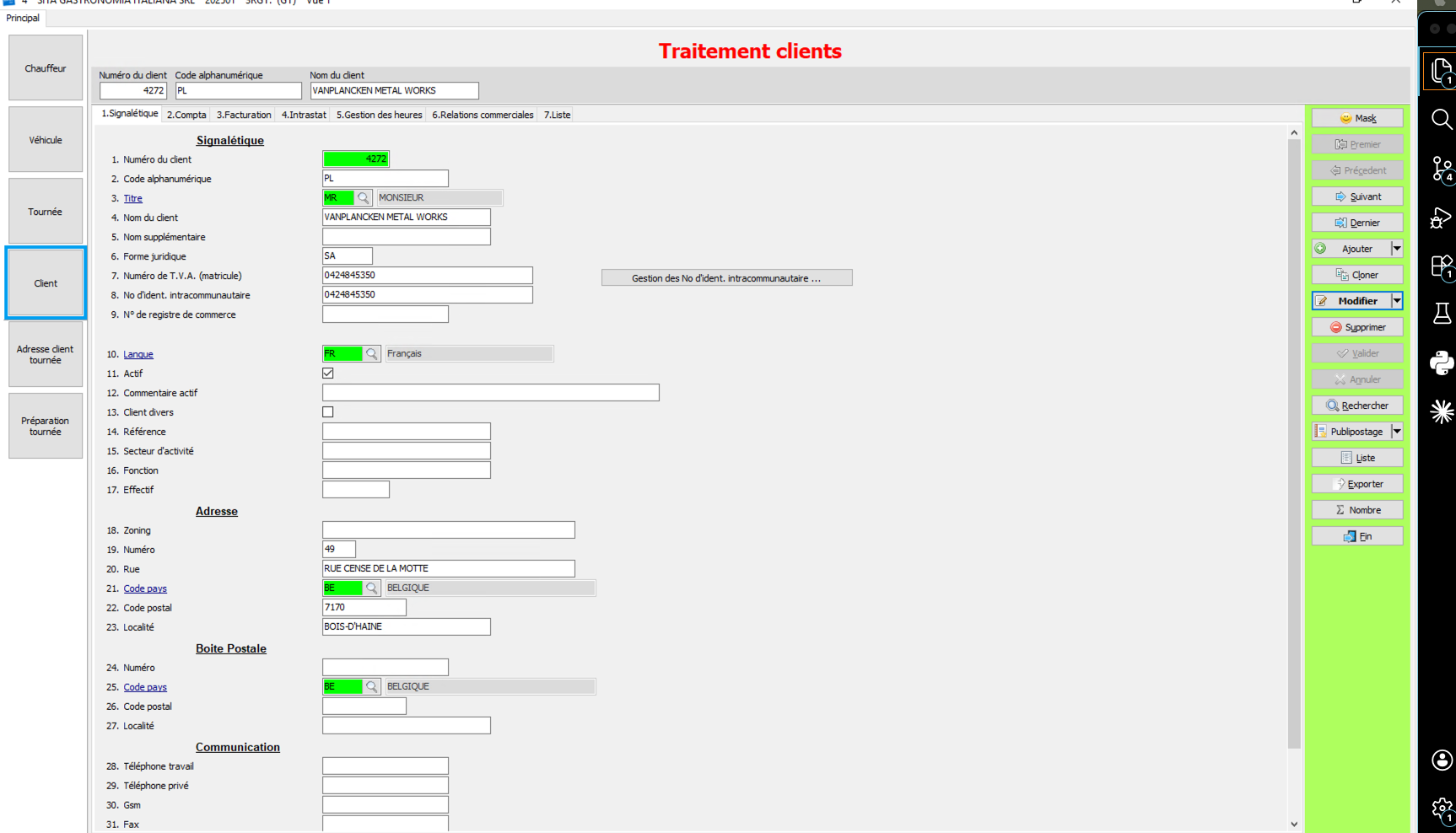Expand the Ajouter dropdown arrow

click(1397, 249)
